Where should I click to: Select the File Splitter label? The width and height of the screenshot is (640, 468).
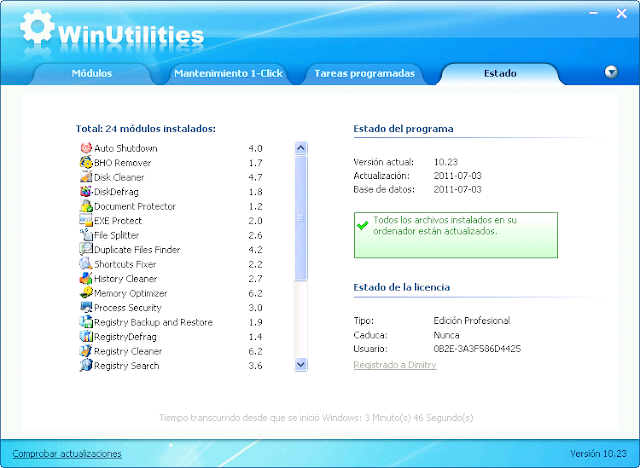coord(116,235)
